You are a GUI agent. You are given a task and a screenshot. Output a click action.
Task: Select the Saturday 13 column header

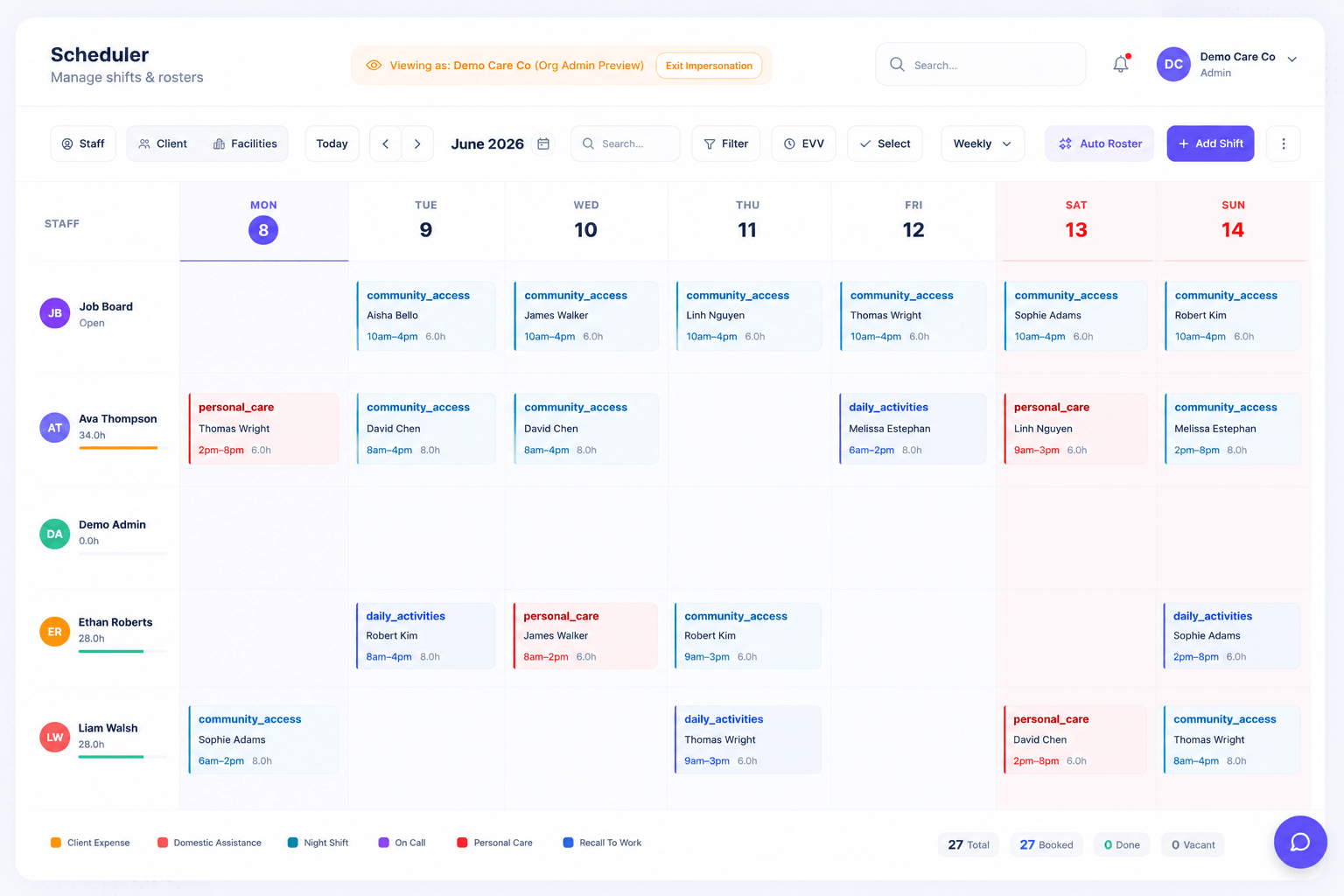[x=1076, y=221]
